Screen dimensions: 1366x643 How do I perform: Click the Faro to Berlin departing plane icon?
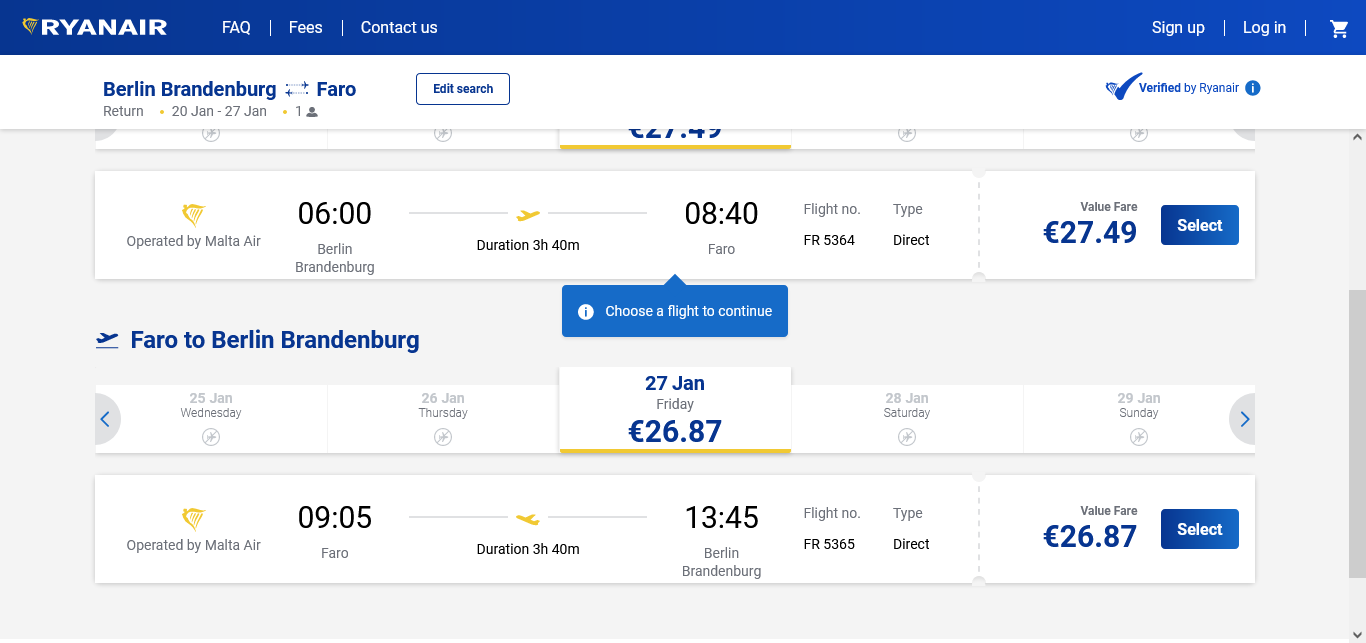click(x=107, y=340)
